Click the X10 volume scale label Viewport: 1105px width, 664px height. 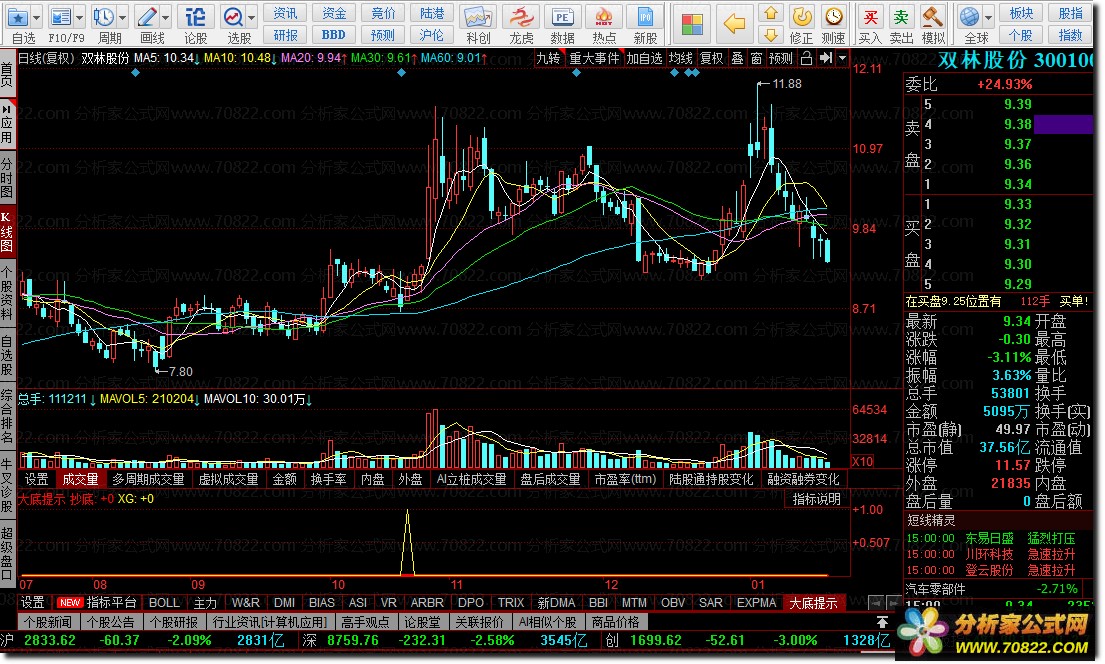pos(863,462)
